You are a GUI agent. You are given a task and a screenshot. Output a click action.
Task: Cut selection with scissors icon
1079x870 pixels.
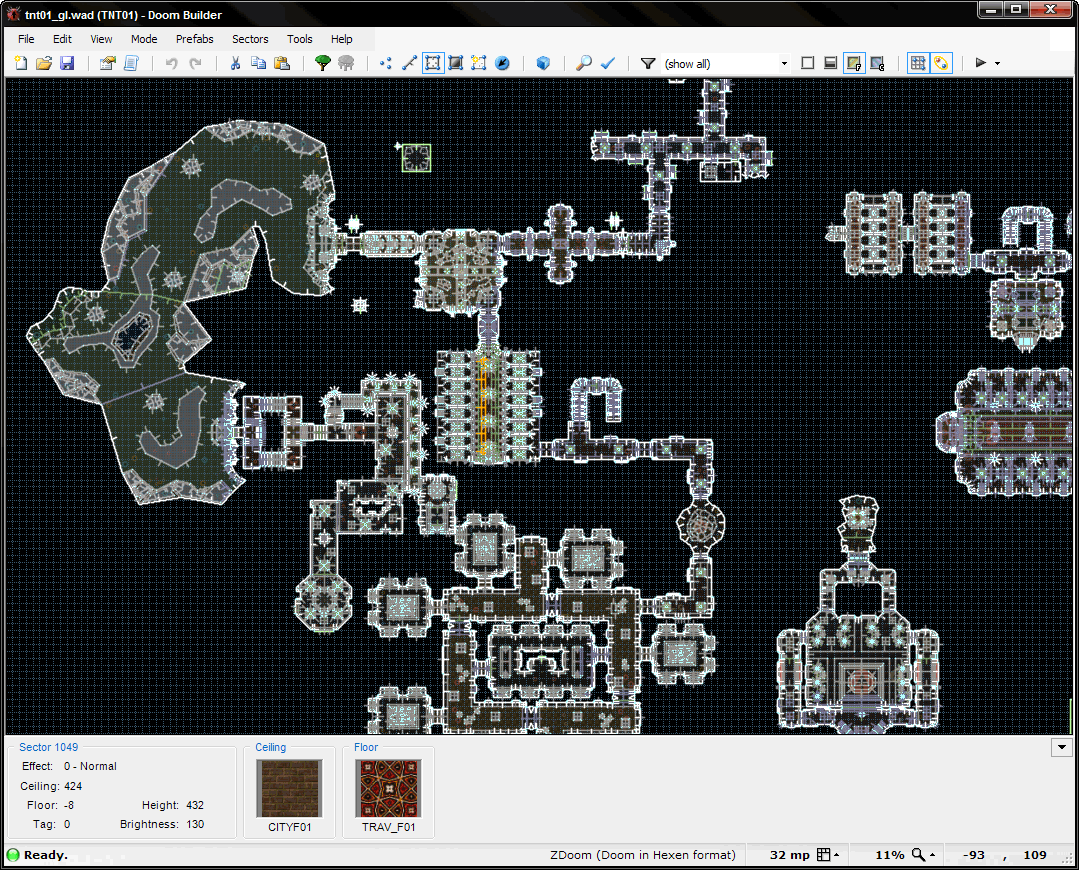point(235,63)
